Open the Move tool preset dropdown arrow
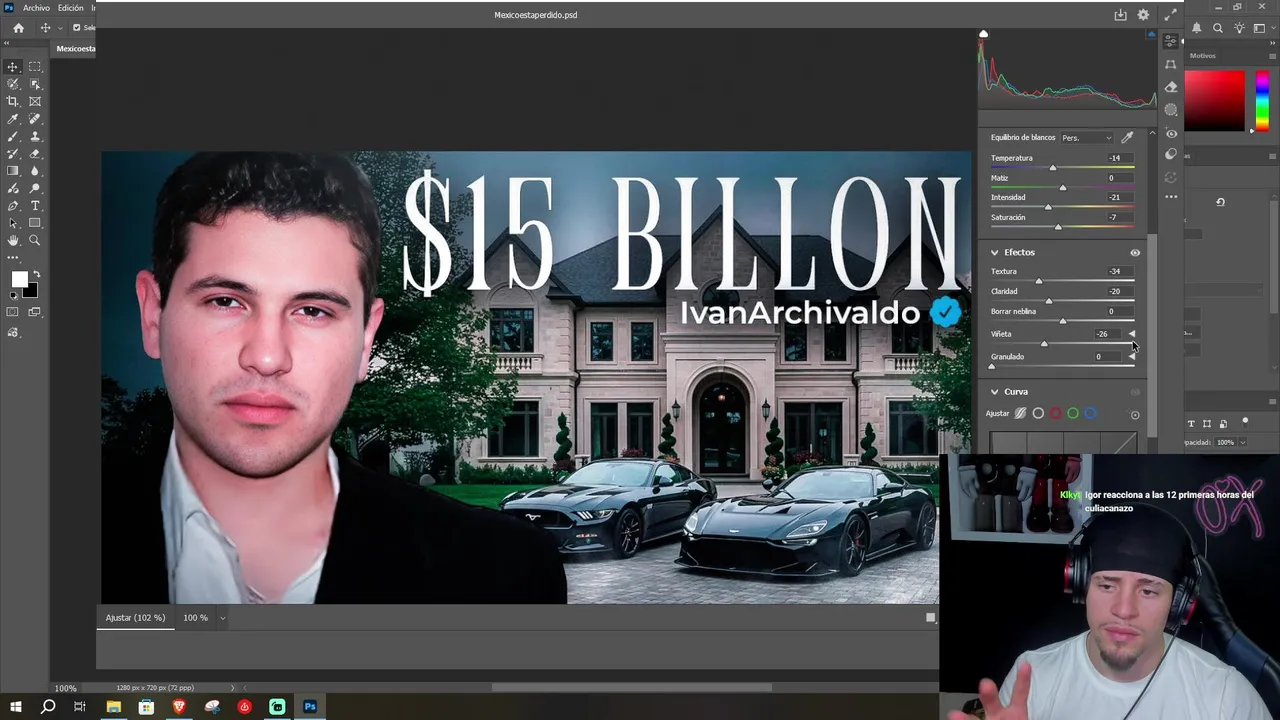This screenshot has width=1280, height=720. point(59,28)
